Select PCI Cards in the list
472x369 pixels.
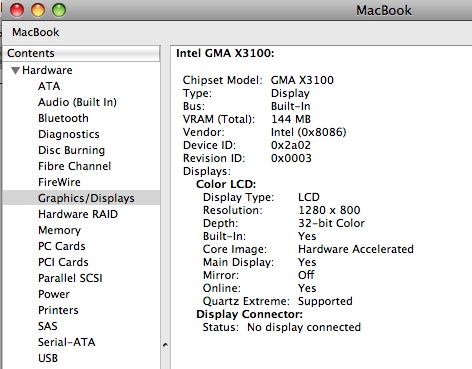pyautogui.click(x=63, y=262)
